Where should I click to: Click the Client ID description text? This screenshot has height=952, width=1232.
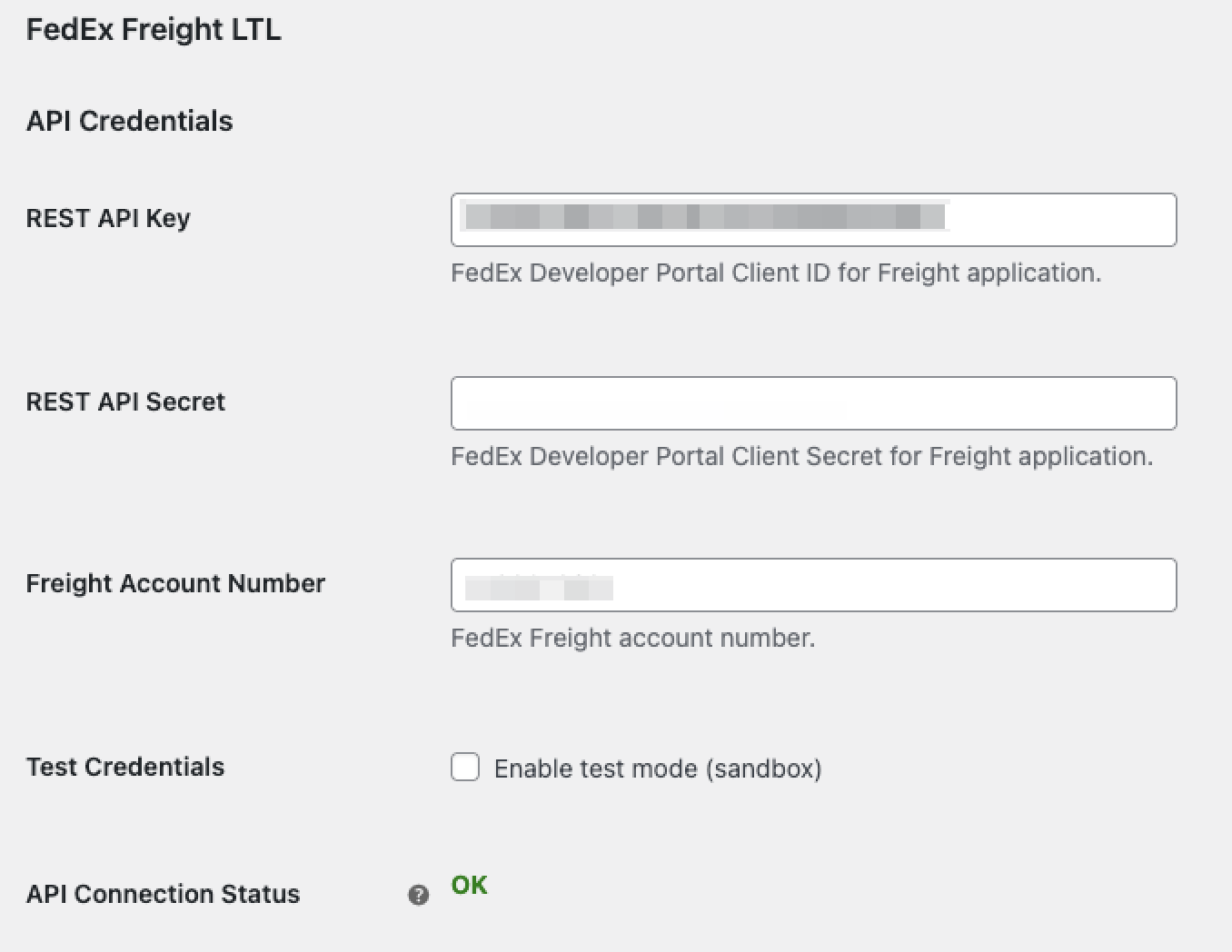776,273
